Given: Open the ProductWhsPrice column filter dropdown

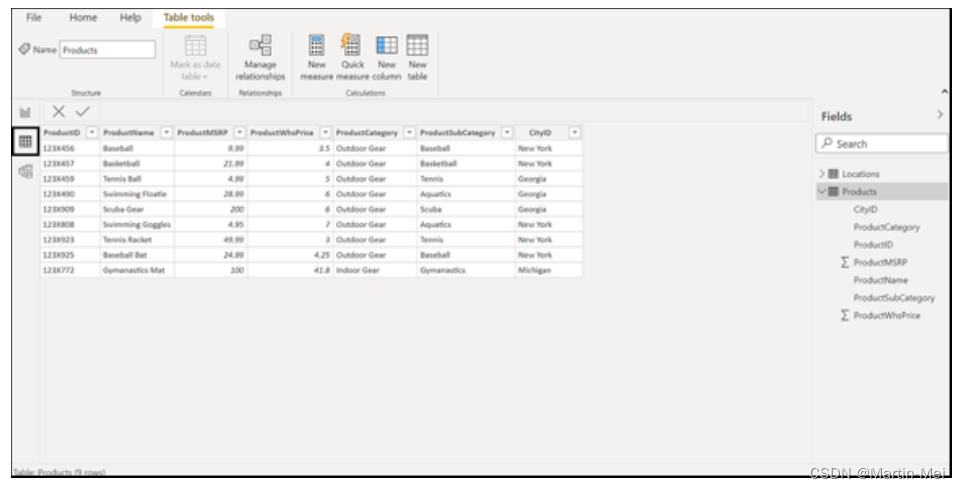Looking at the screenshot, I should point(325,132).
